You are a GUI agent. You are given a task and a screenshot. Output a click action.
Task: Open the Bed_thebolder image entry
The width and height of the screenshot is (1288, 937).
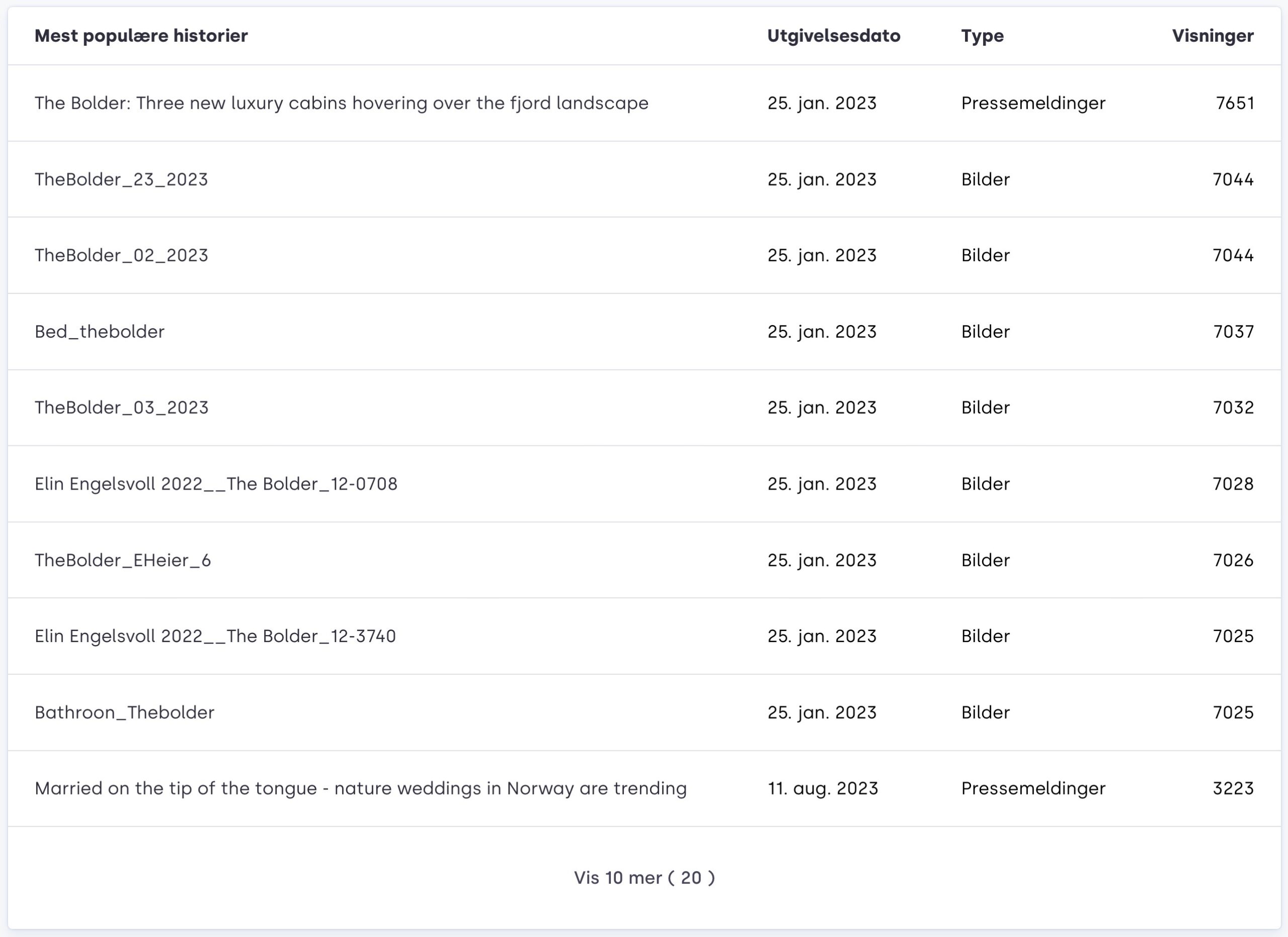click(100, 332)
